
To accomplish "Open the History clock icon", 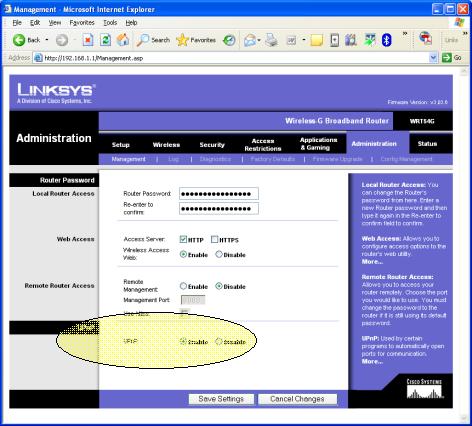I will pyautogui.click(x=229, y=40).
